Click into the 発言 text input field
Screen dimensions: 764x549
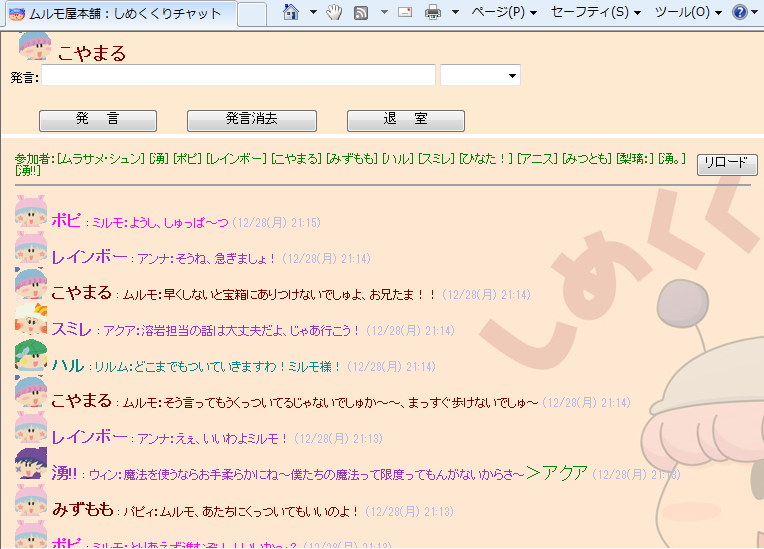click(238, 76)
